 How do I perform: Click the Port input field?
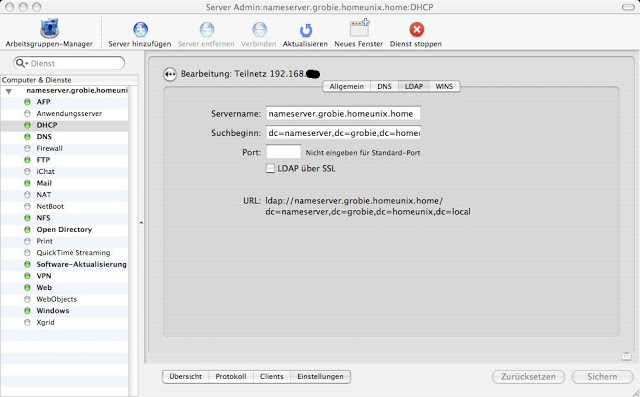click(284, 152)
